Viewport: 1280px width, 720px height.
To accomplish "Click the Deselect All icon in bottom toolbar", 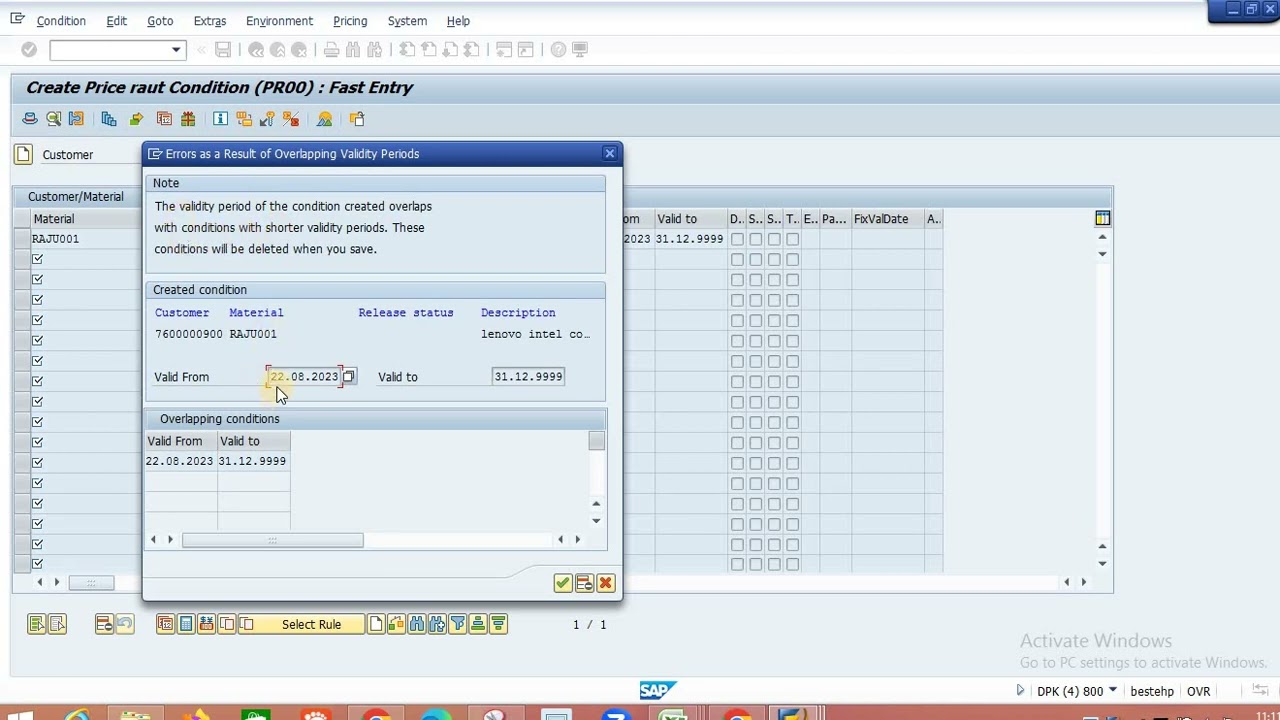I will coord(57,624).
